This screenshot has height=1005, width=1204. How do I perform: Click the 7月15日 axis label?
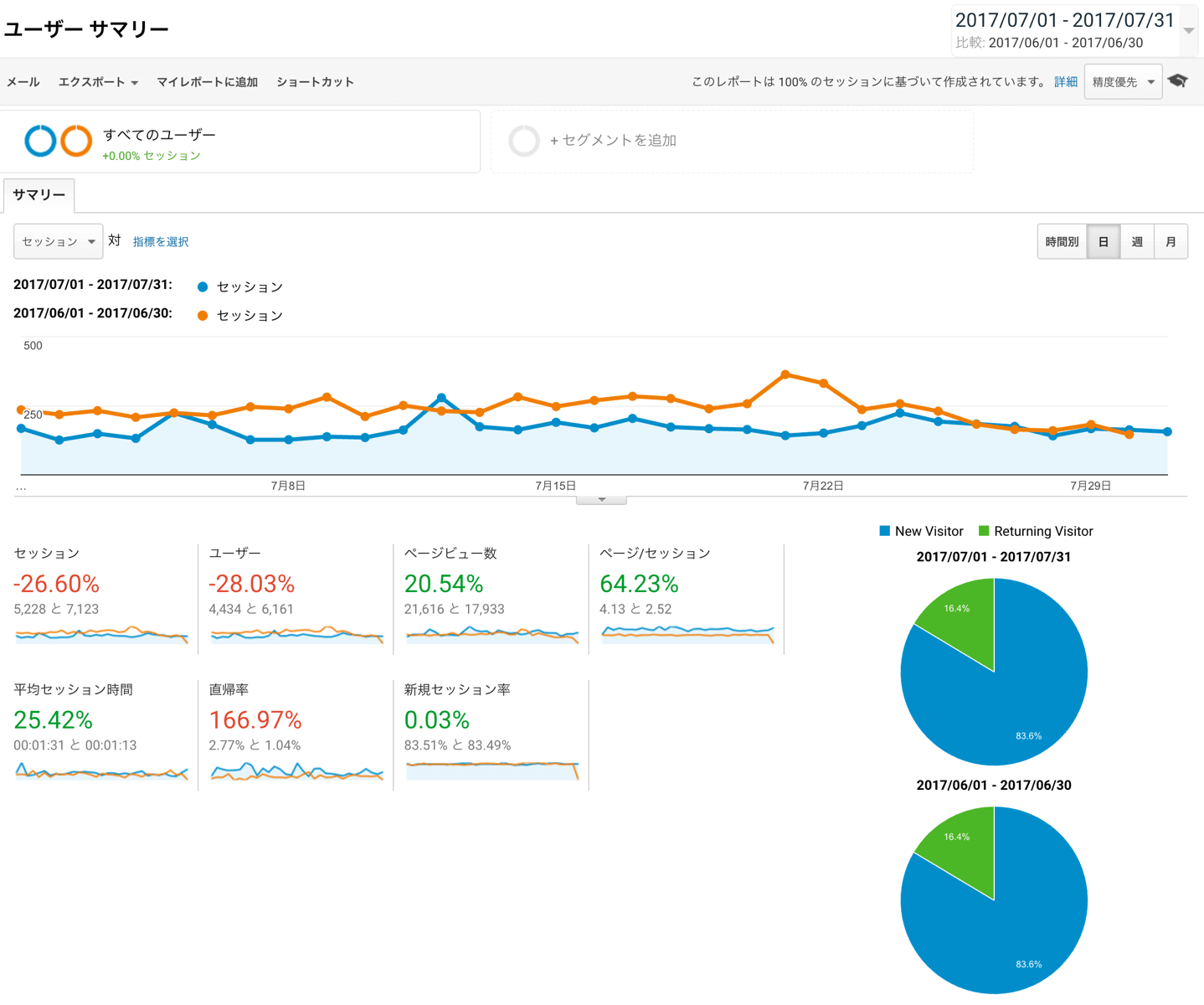coord(556,486)
